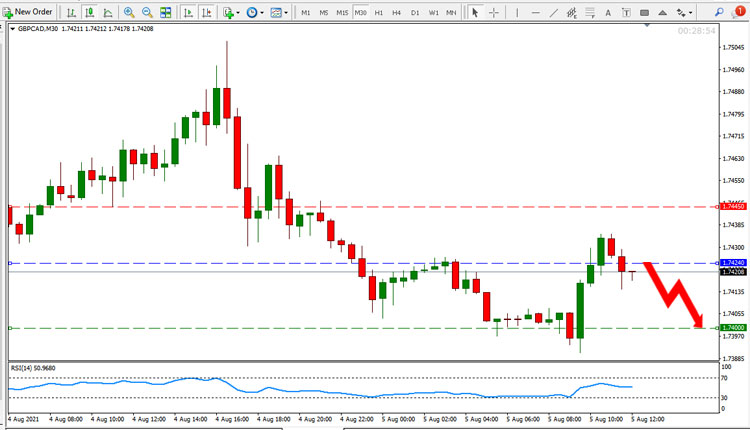Tile chart windows with grid icon
The width and height of the screenshot is (750, 430).
[165, 13]
